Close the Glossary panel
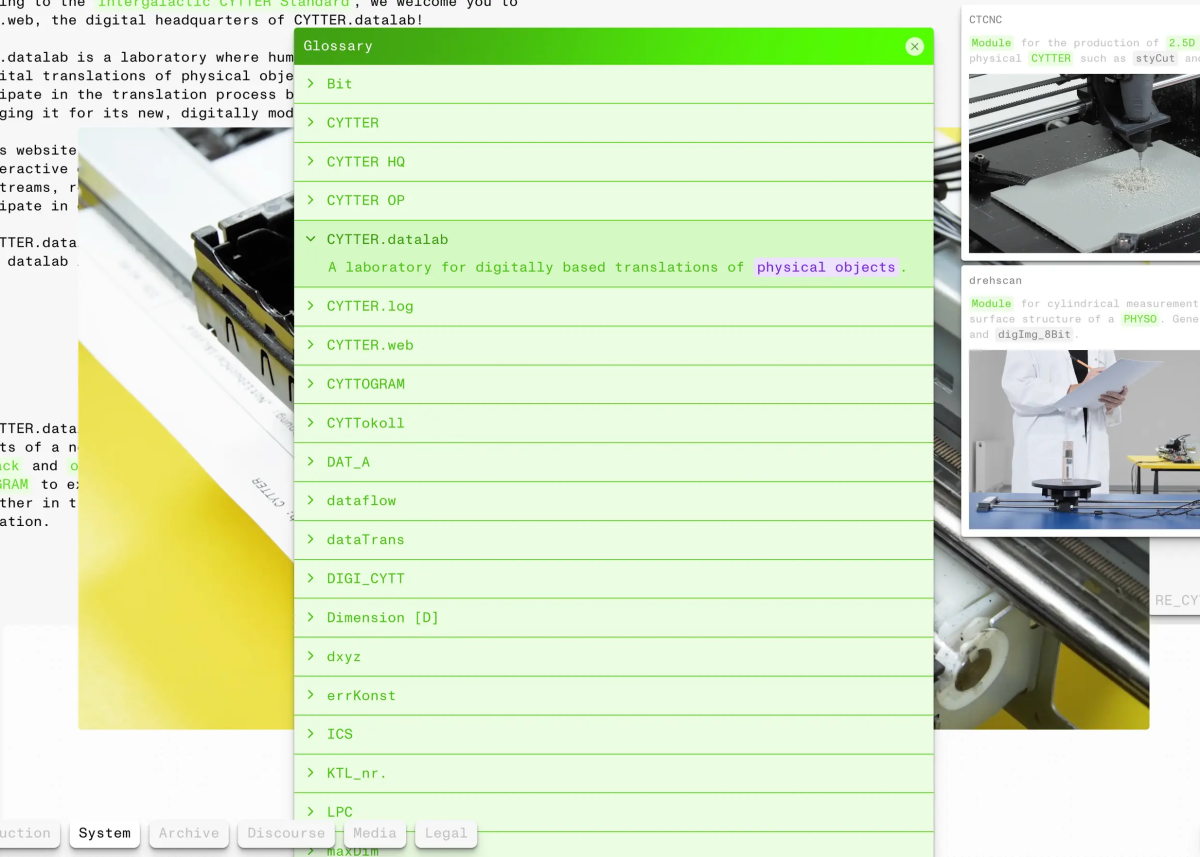 pos(914,46)
